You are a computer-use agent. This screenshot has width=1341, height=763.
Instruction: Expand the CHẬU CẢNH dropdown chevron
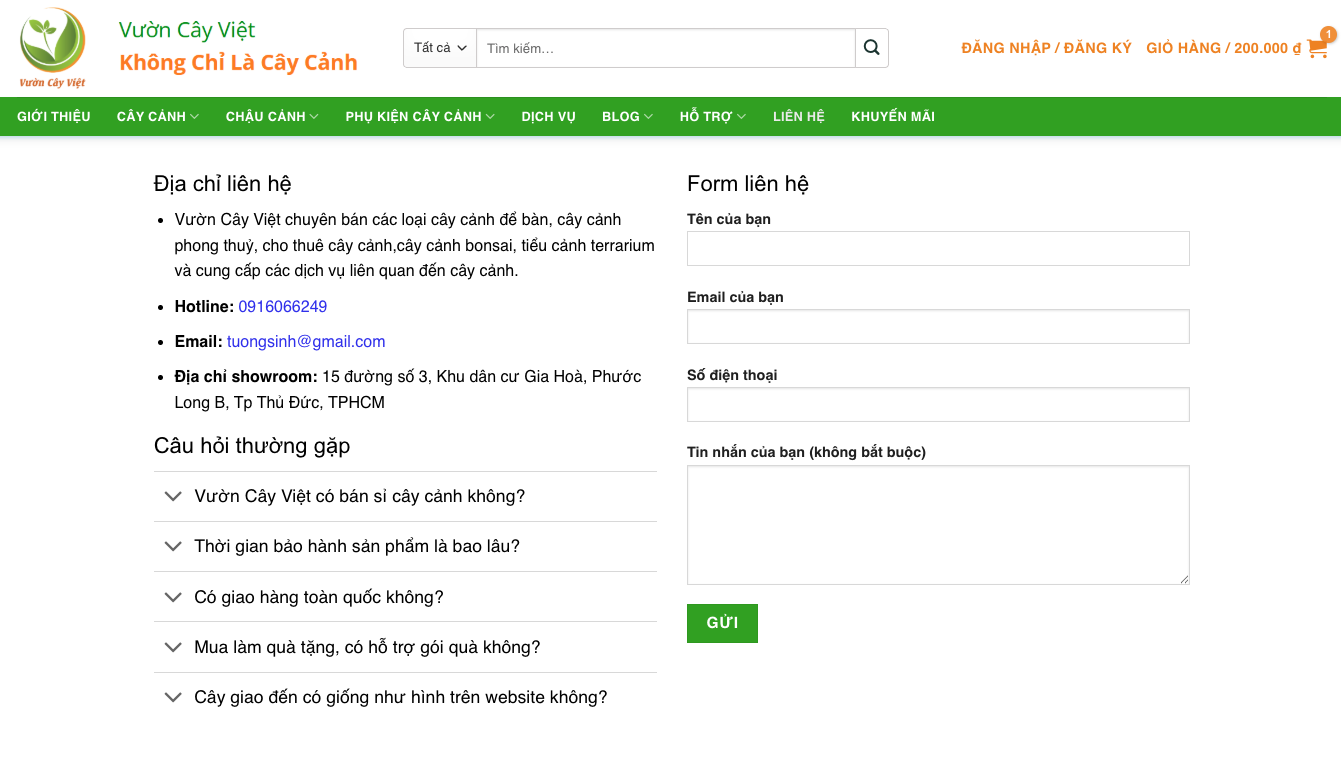click(313, 116)
